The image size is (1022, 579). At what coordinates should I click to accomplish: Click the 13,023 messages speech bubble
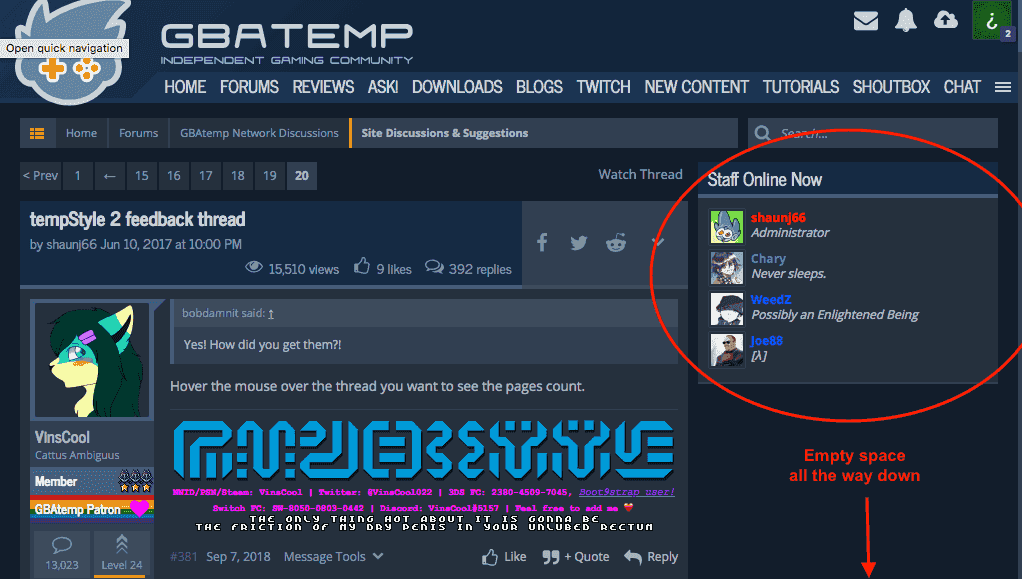click(x=62, y=553)
